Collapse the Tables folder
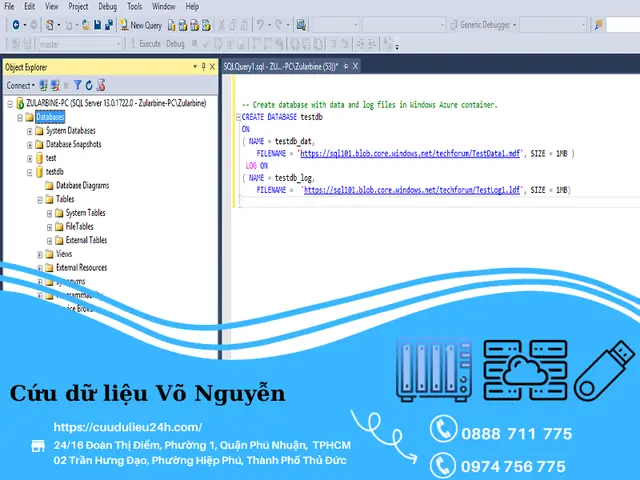 click(x=40, y=200)
